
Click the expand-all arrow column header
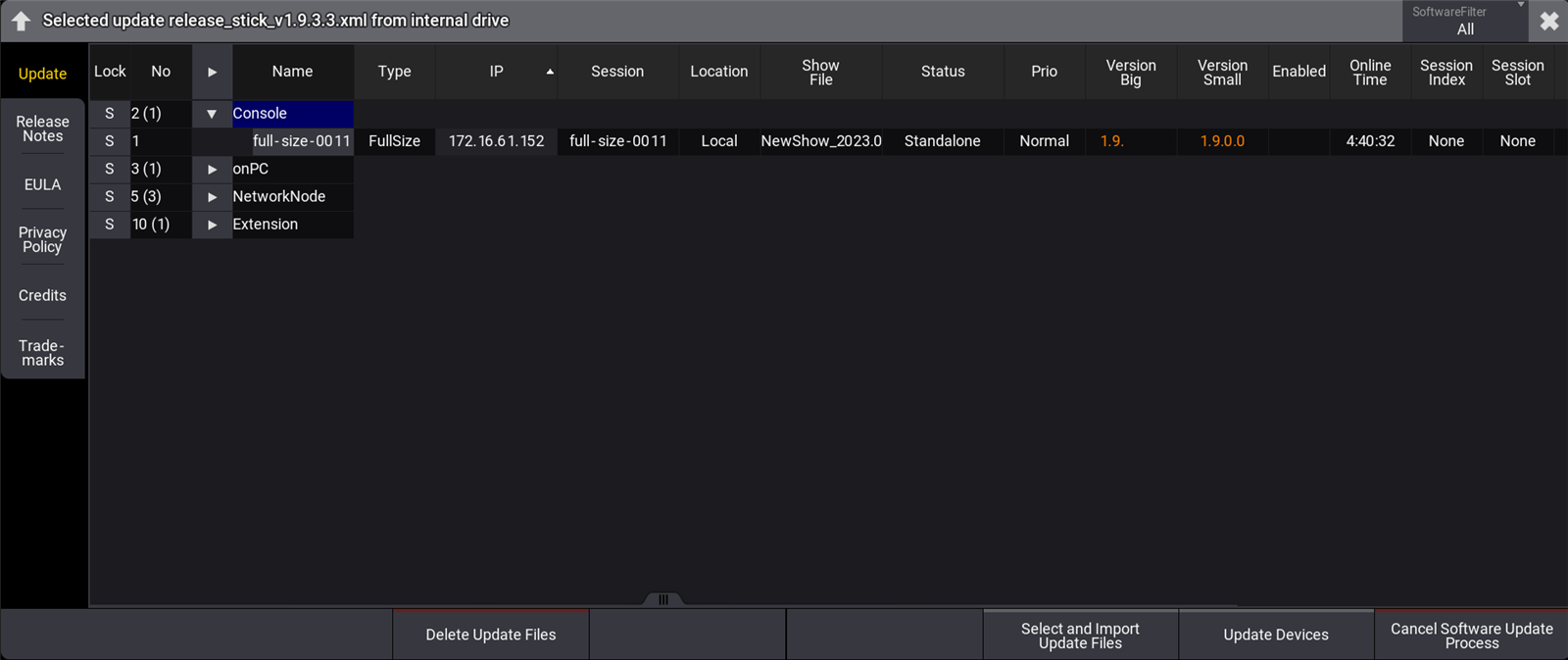coord(212,72)
